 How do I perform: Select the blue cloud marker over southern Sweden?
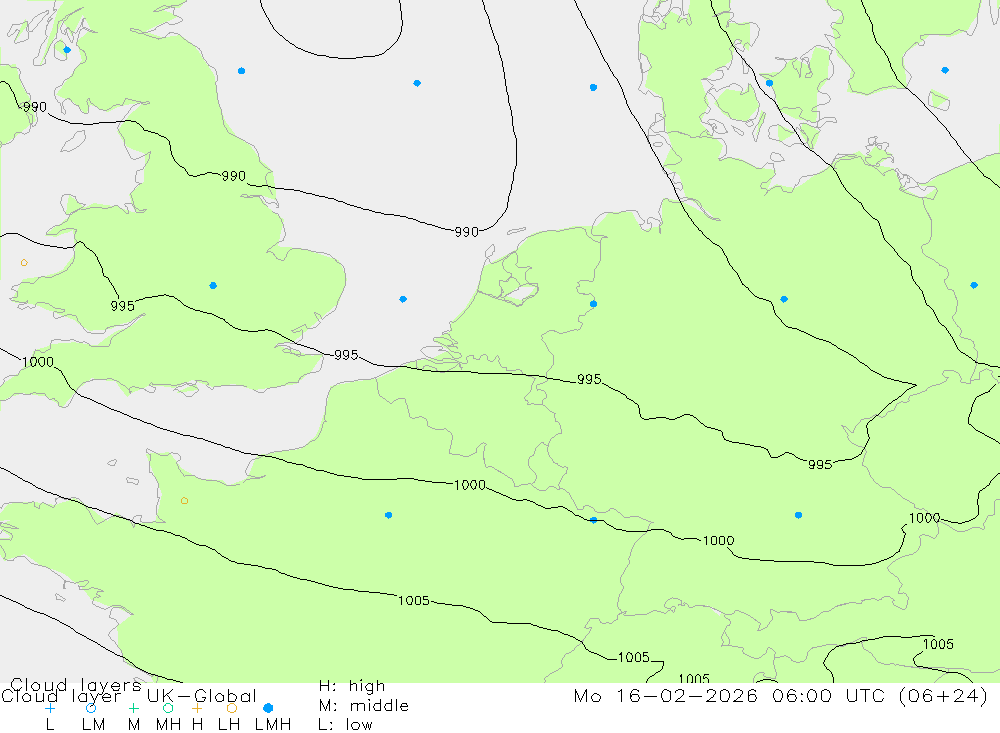pyautogui.click(x=945, y=70)
